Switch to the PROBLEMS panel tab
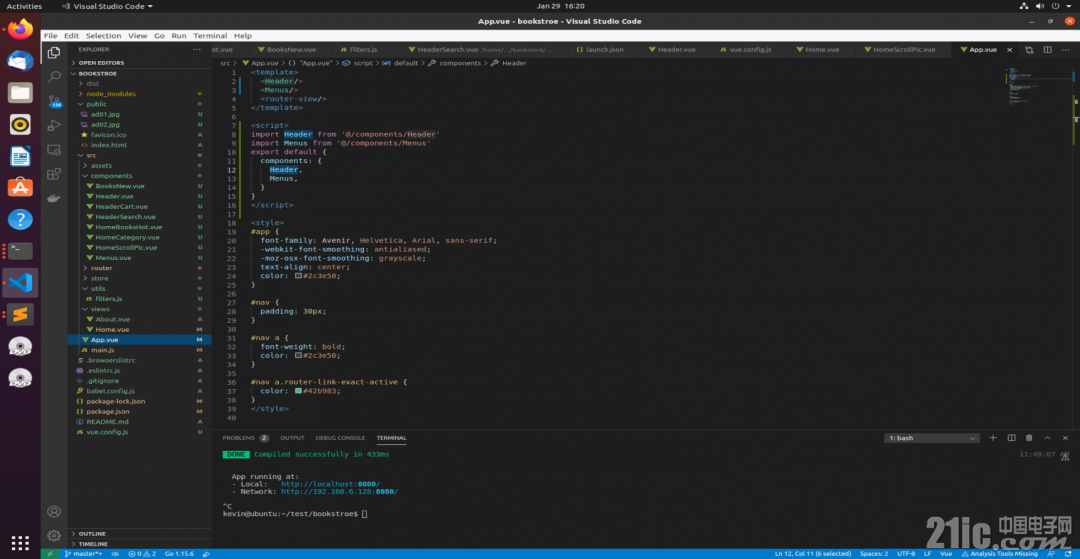This screenshot has width=1080, height=559. (x=238, y=438)
